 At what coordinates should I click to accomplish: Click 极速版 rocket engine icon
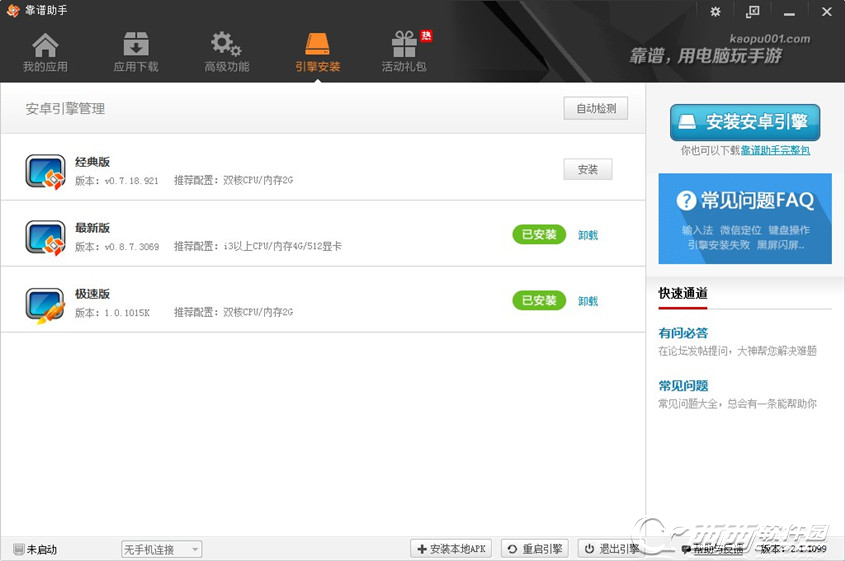click(46, 304)
